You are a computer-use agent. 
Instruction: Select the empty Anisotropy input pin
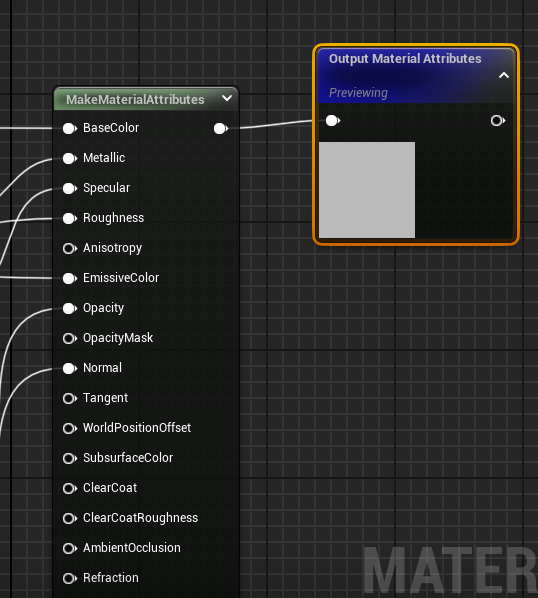tap(70, 249)
